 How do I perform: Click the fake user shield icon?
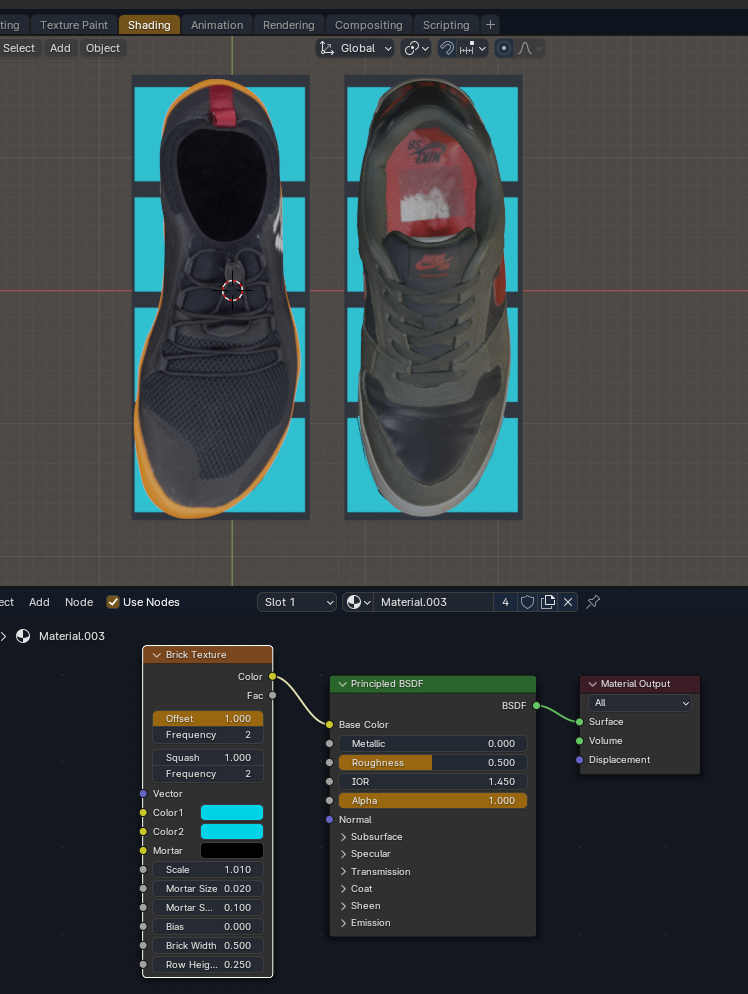(x=527, y=602)
